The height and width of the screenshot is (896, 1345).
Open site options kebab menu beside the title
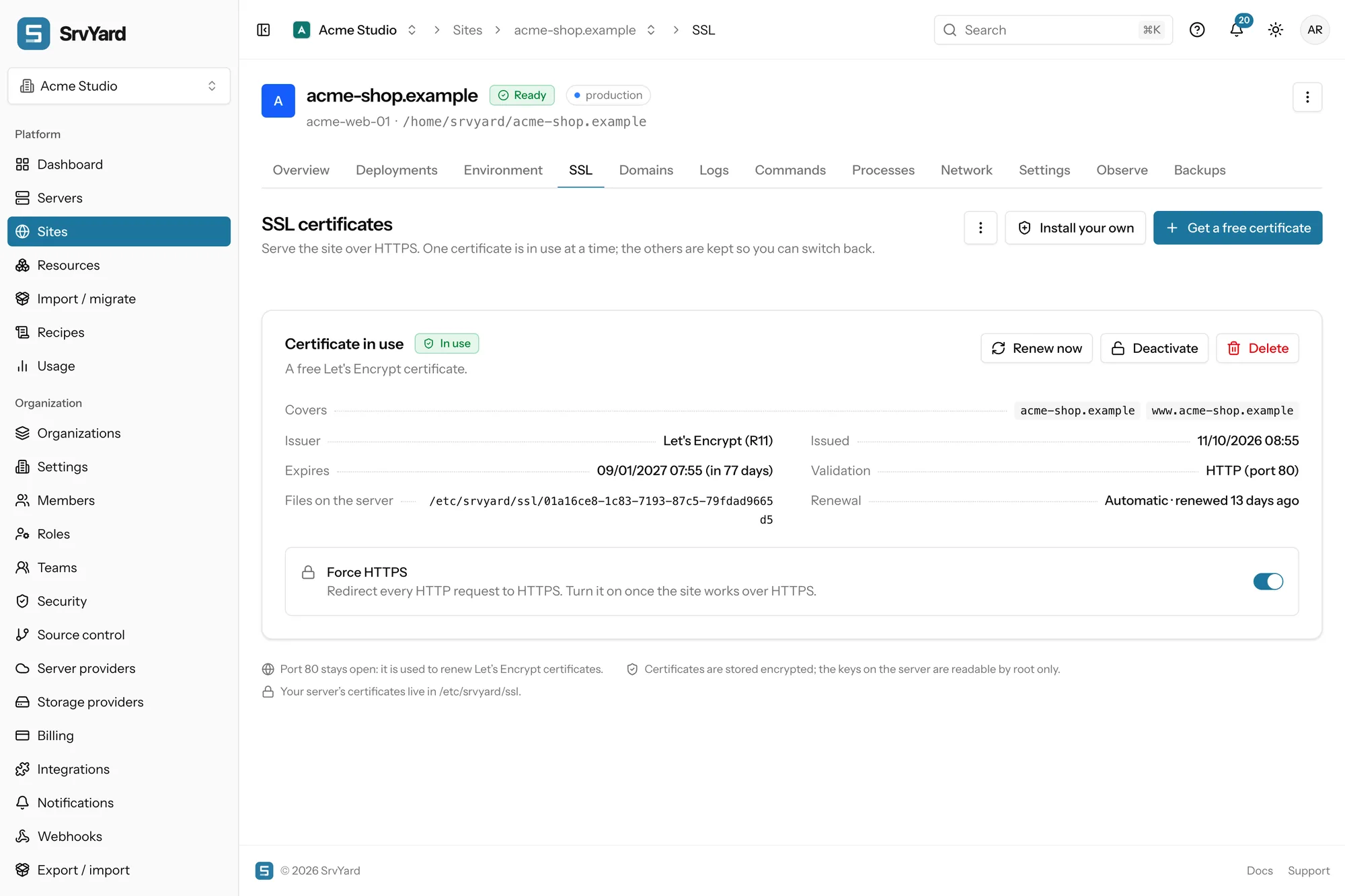1307,97
